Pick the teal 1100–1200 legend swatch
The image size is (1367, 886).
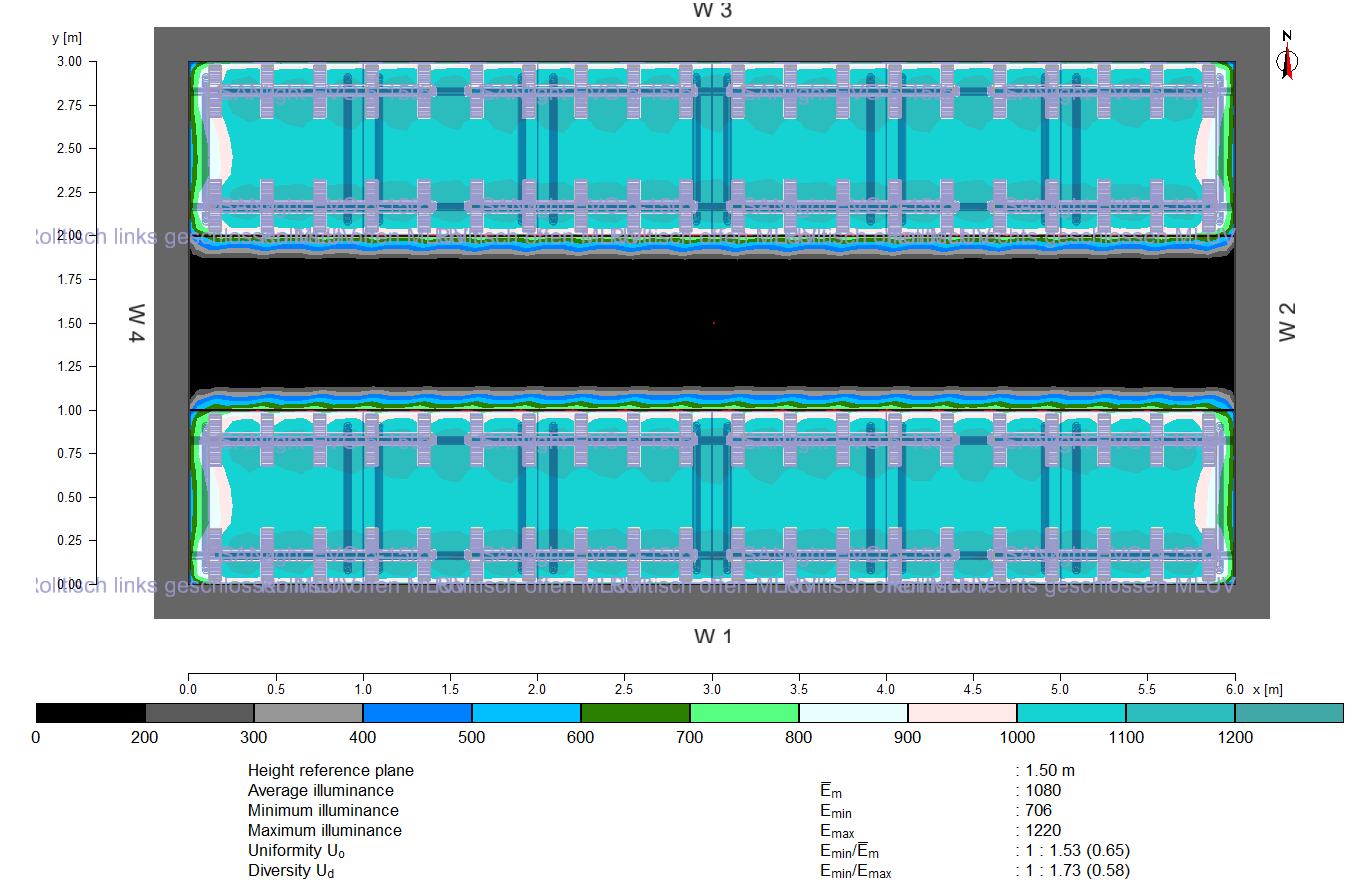[x=1181, y=713]
